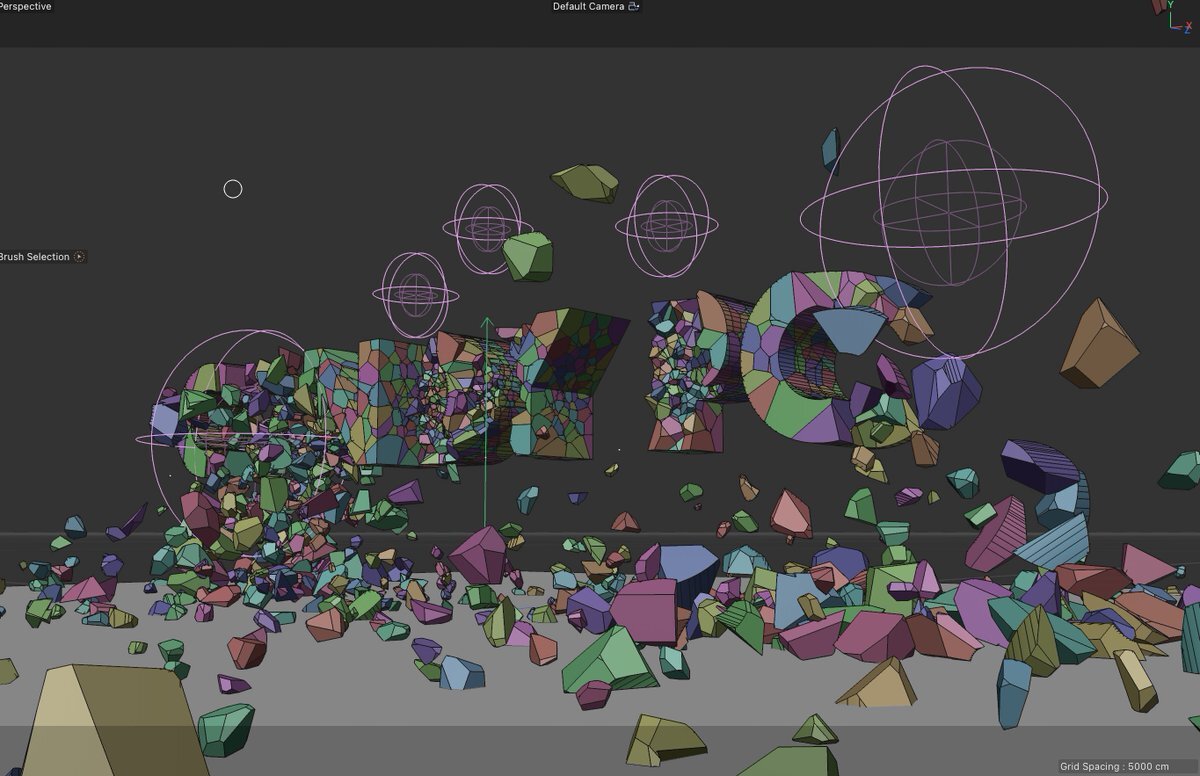1200x776 pixels.
Task: Select the small teal shard at upper right
Action: pyautogui.click(x=831, y=147)
